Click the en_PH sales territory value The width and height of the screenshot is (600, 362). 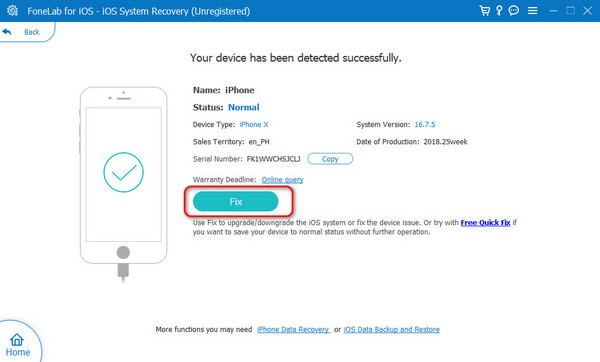pyautogui.click(x=259, y=142)
